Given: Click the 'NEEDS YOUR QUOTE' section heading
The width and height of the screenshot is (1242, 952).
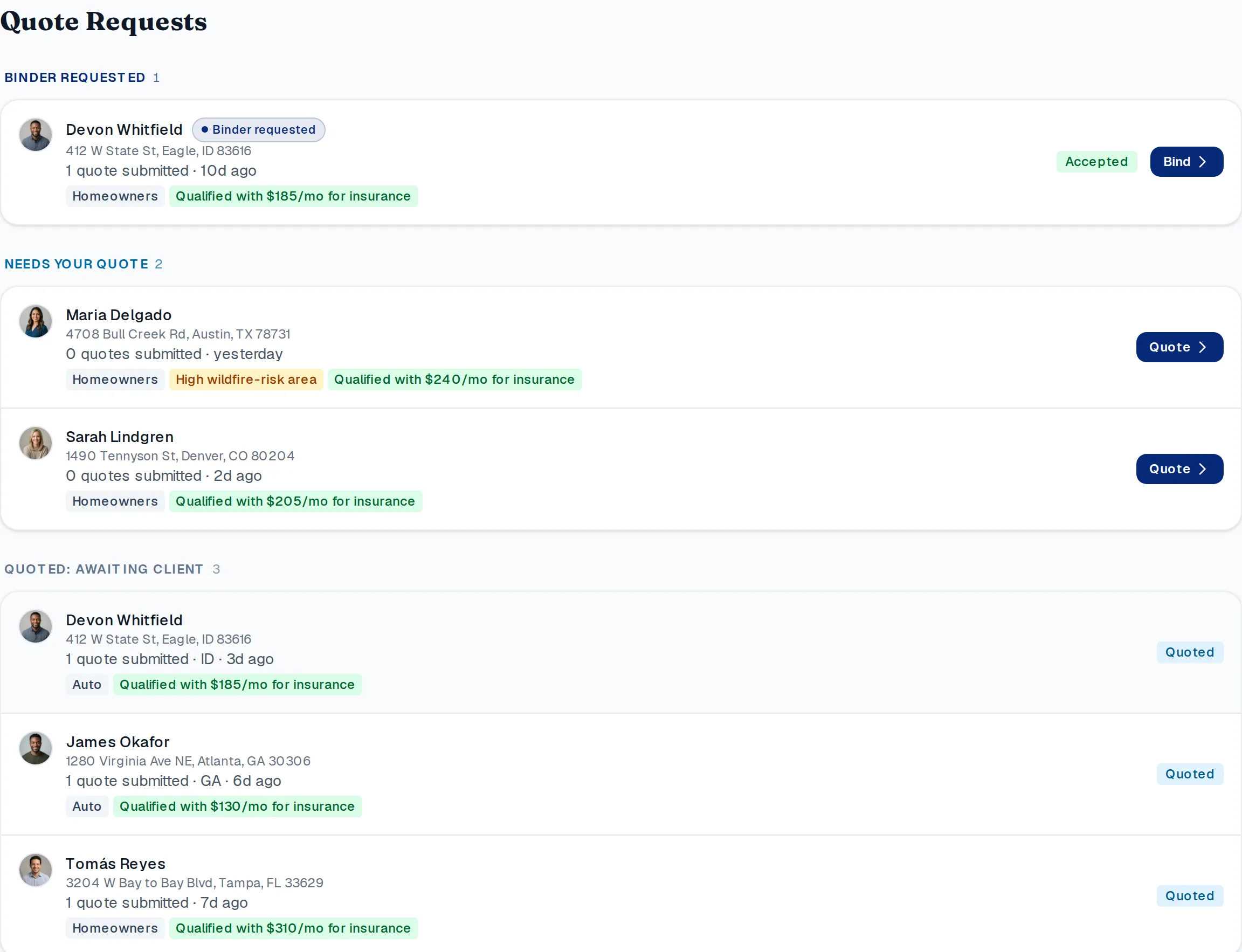Looking at the screenshot, I should click(x=77, y=264).
